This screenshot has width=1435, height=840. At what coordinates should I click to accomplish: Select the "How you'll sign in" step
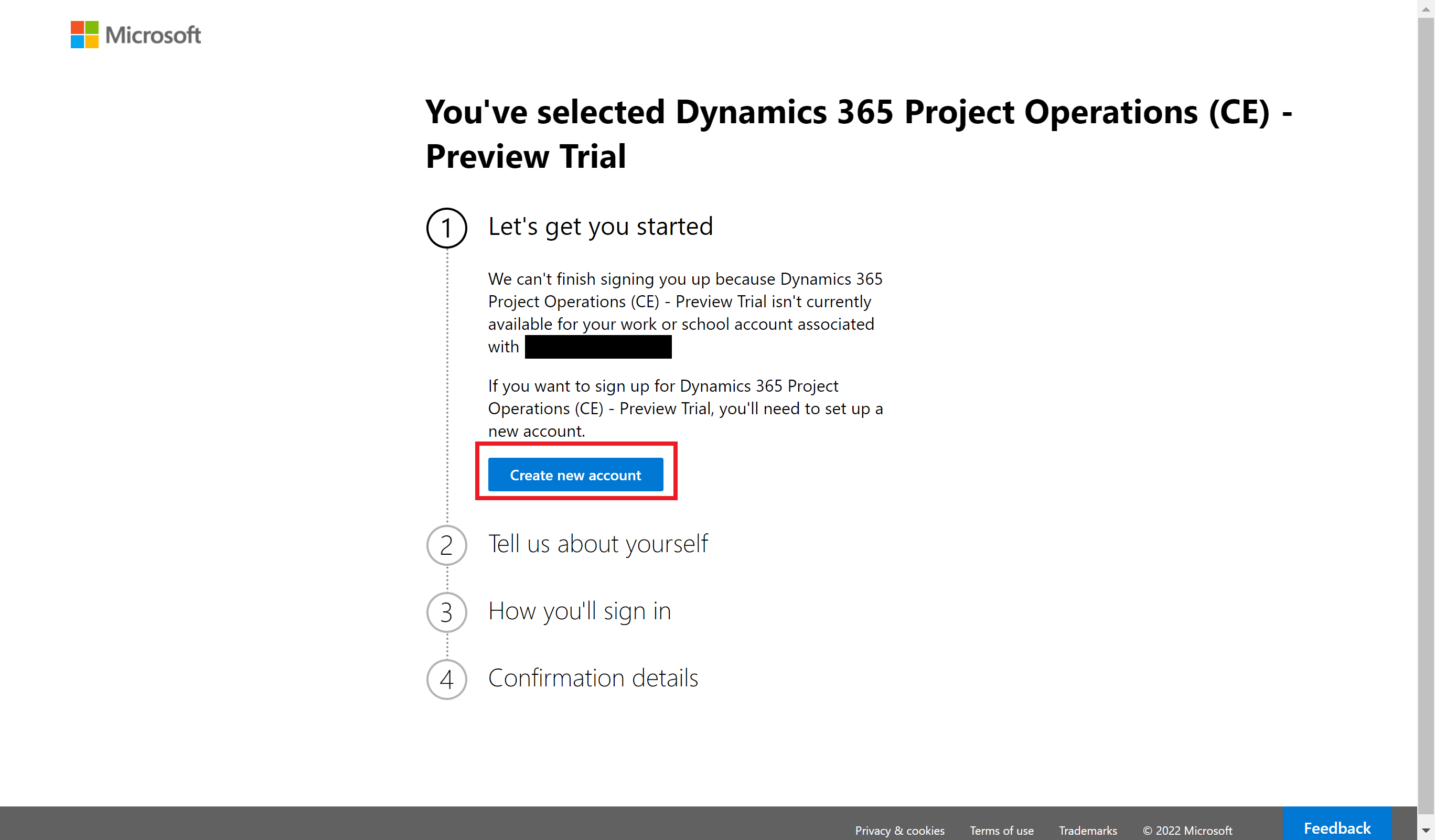[x=579, y=611]
